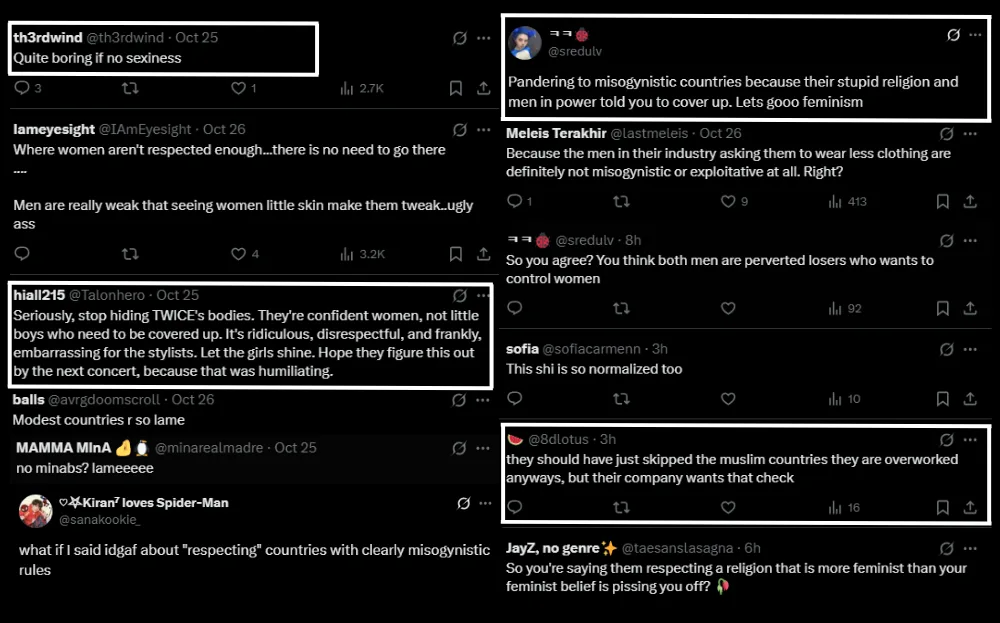The width and height of the screenshot is (1000, 623).
Task: Visit Meleis Terakhir's profile name
Action: (x=554, y=133)
